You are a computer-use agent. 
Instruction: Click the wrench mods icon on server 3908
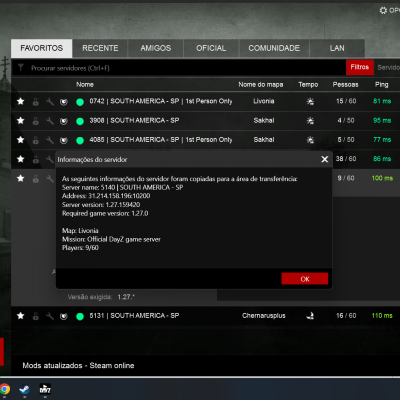coord(50,121)
